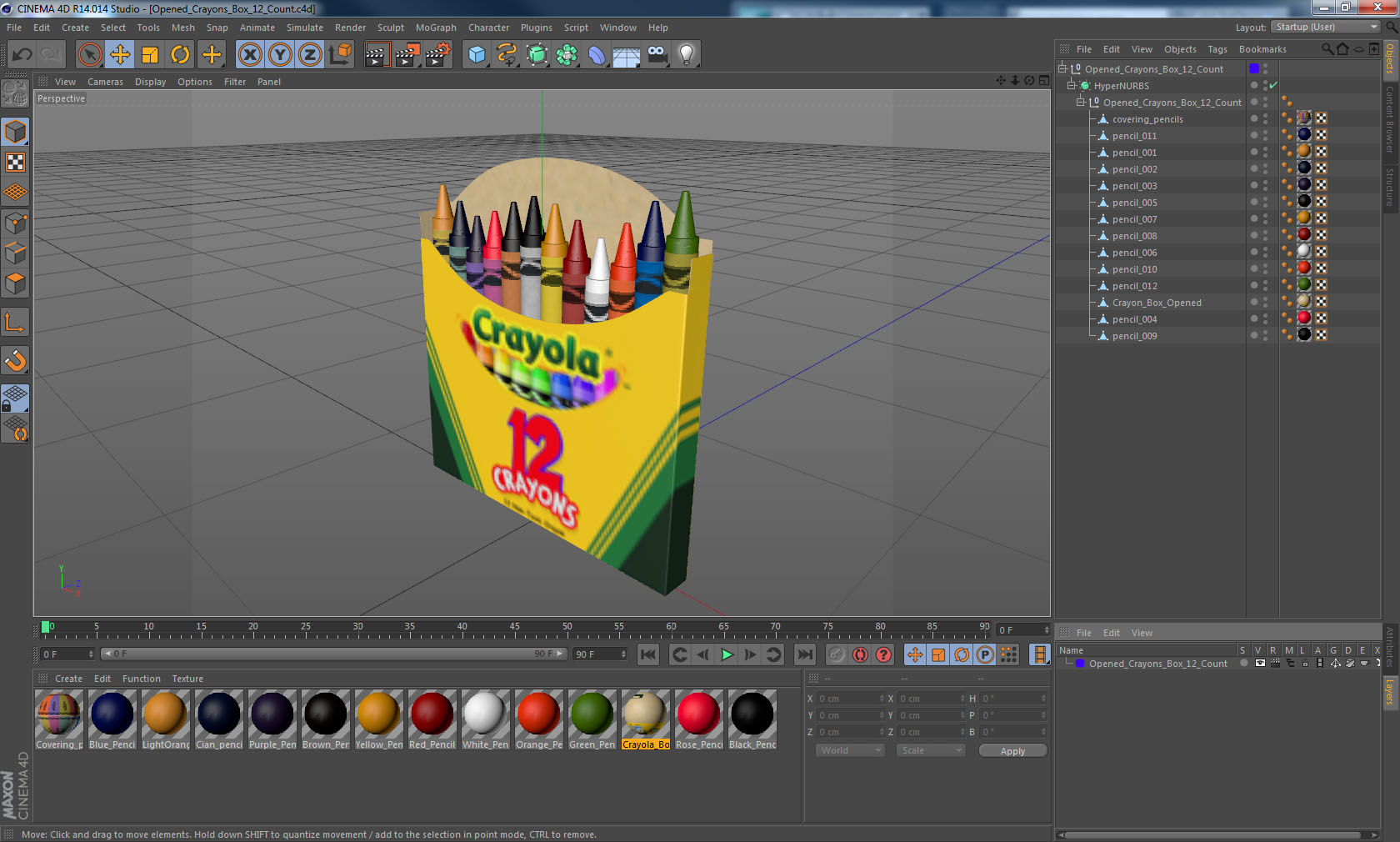Screen dimensions: 1400x842
Task: Activate the Move tool in toolbar
Action: pos(120,55)
